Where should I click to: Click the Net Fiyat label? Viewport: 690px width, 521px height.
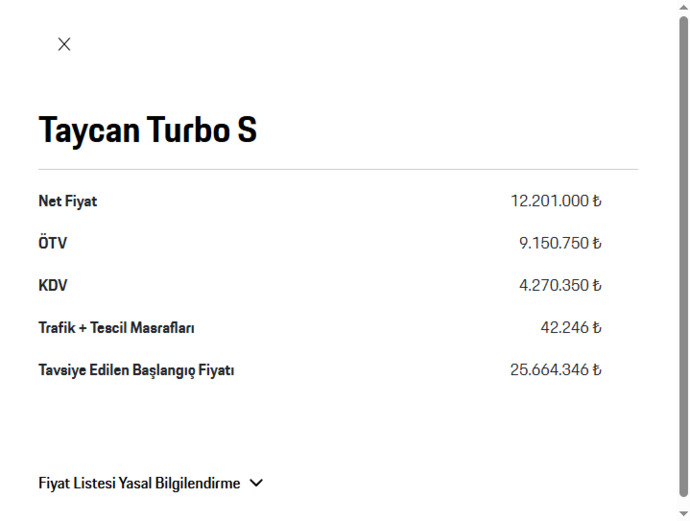tap(68, 201)
